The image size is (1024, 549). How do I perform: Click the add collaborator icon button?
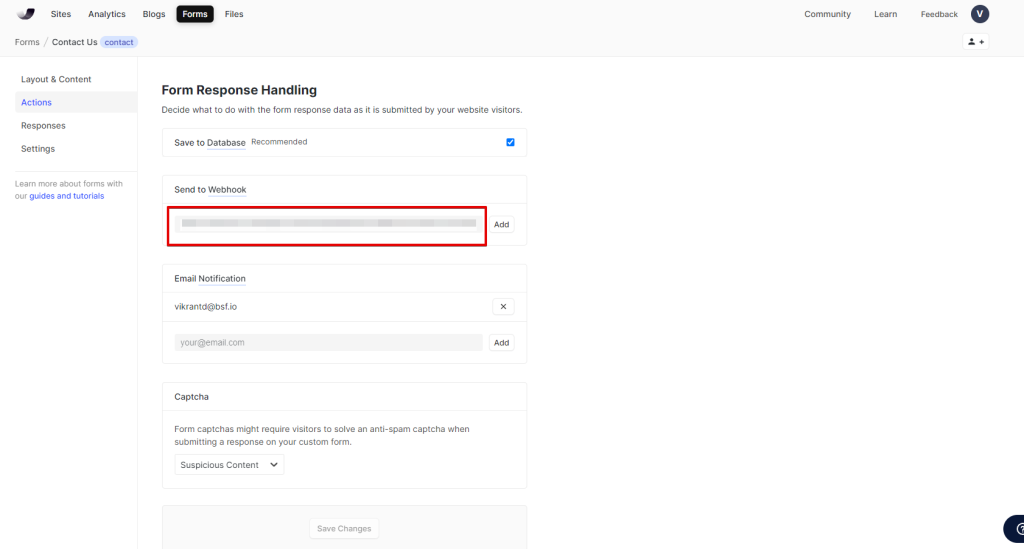click(x=975, y=42)
